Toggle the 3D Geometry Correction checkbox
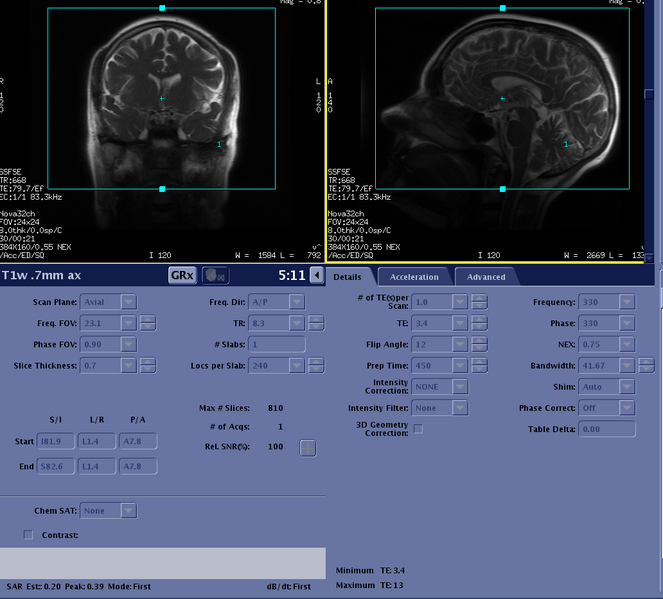 pos(418,429)
